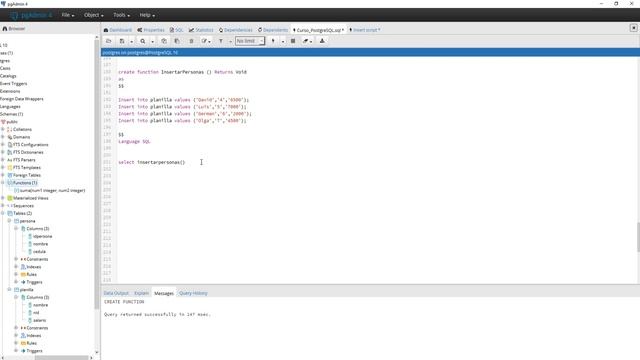The width and height of the screenshot is (640, 360).
Task: Click the Delete trash toolbar icon
Action: (x=191, y=41)
